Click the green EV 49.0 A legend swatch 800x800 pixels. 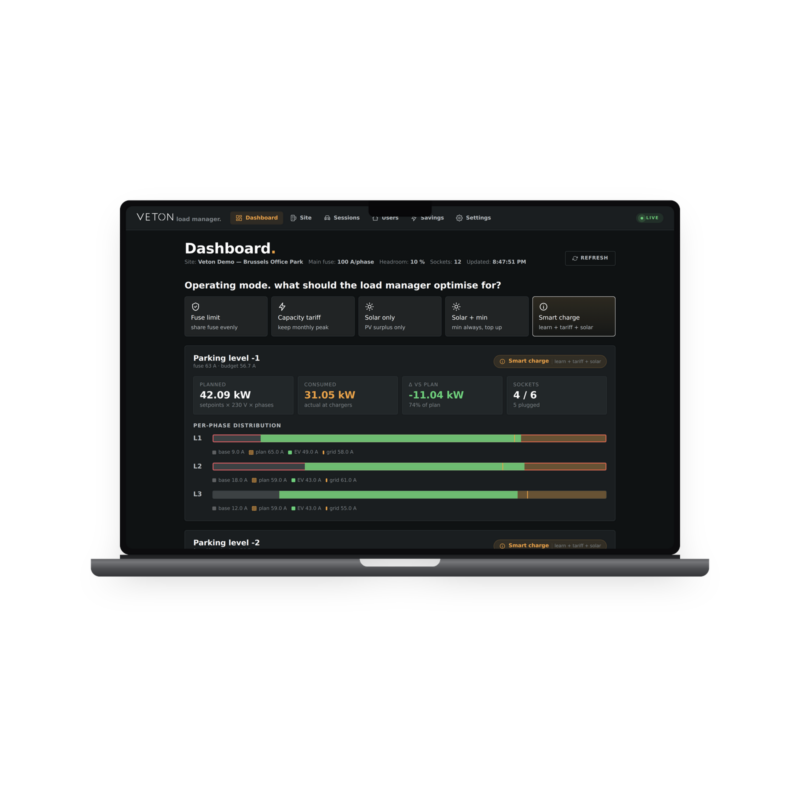[x=290, y=453]
